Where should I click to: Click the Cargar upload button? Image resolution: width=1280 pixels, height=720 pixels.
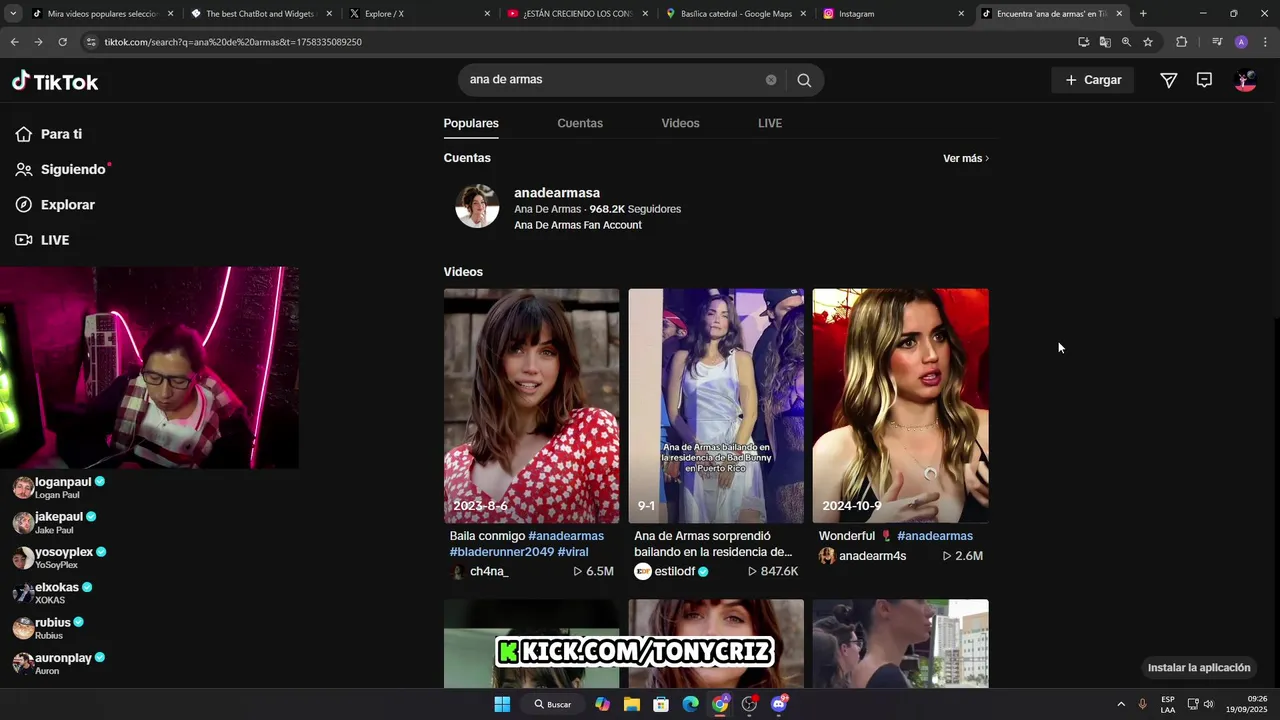tap(1092, 80)
